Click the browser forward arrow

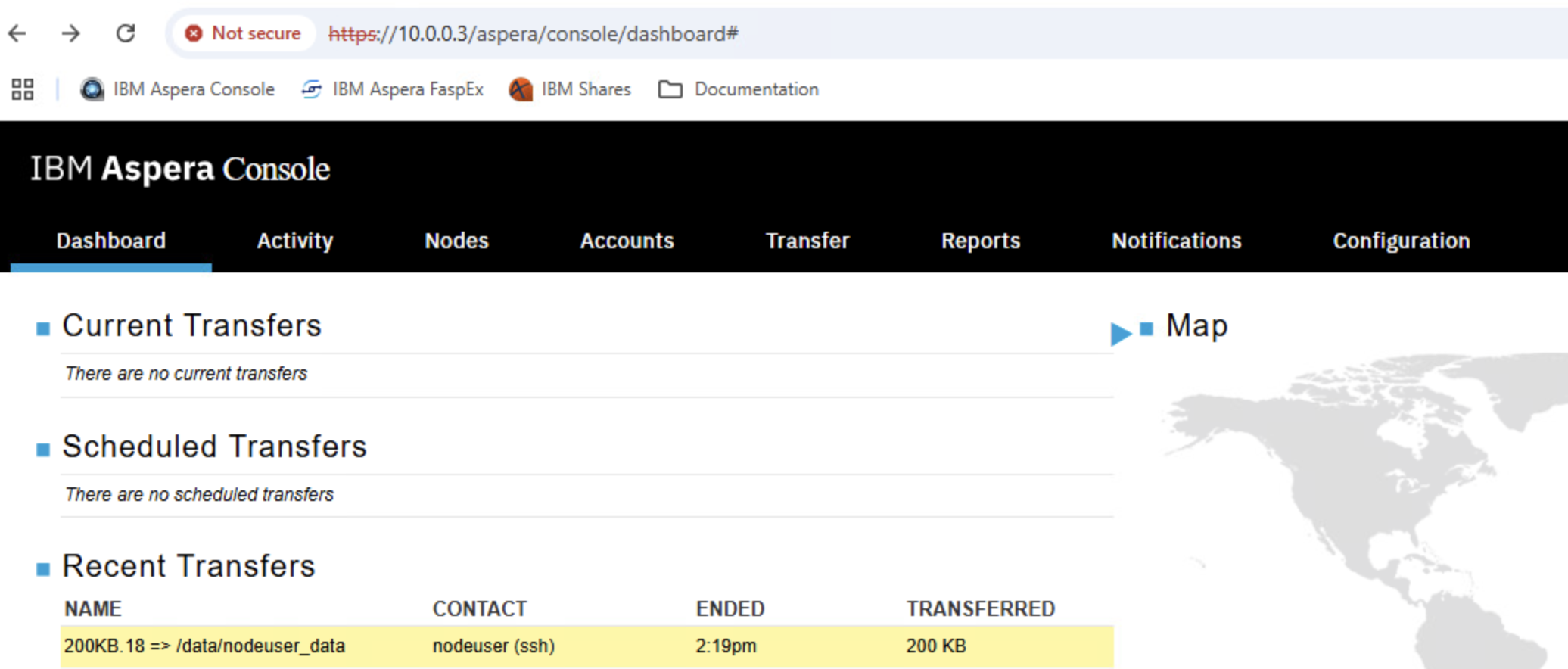tap(71, 33)
